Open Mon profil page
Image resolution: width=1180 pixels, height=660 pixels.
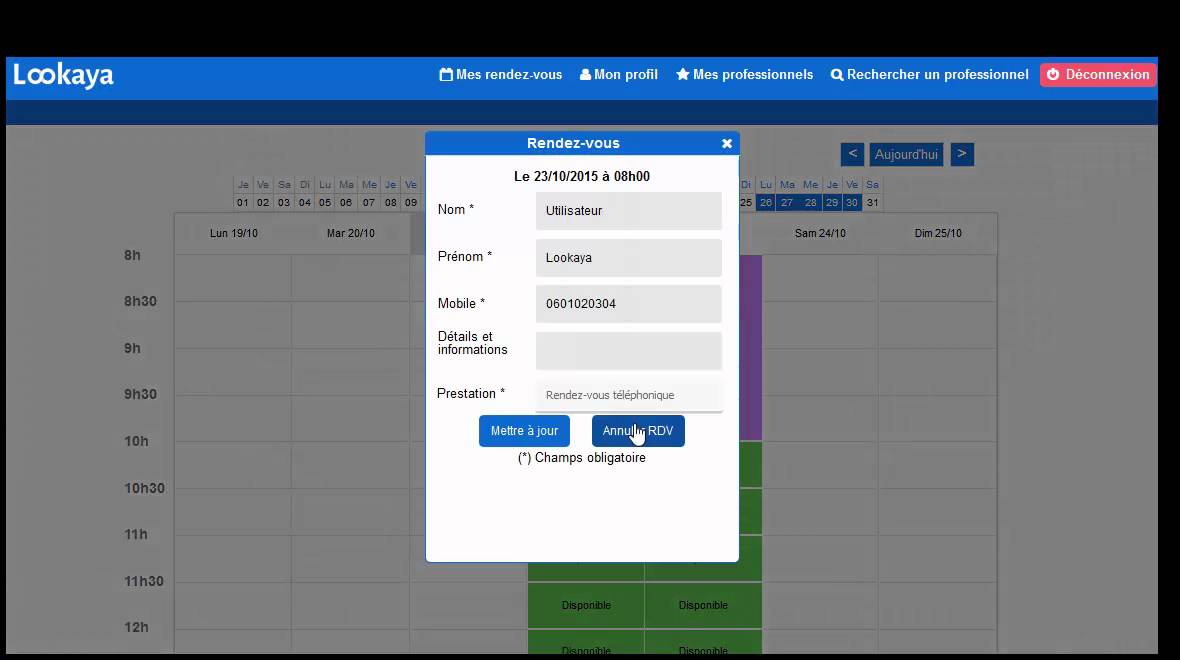coord(619,75)
